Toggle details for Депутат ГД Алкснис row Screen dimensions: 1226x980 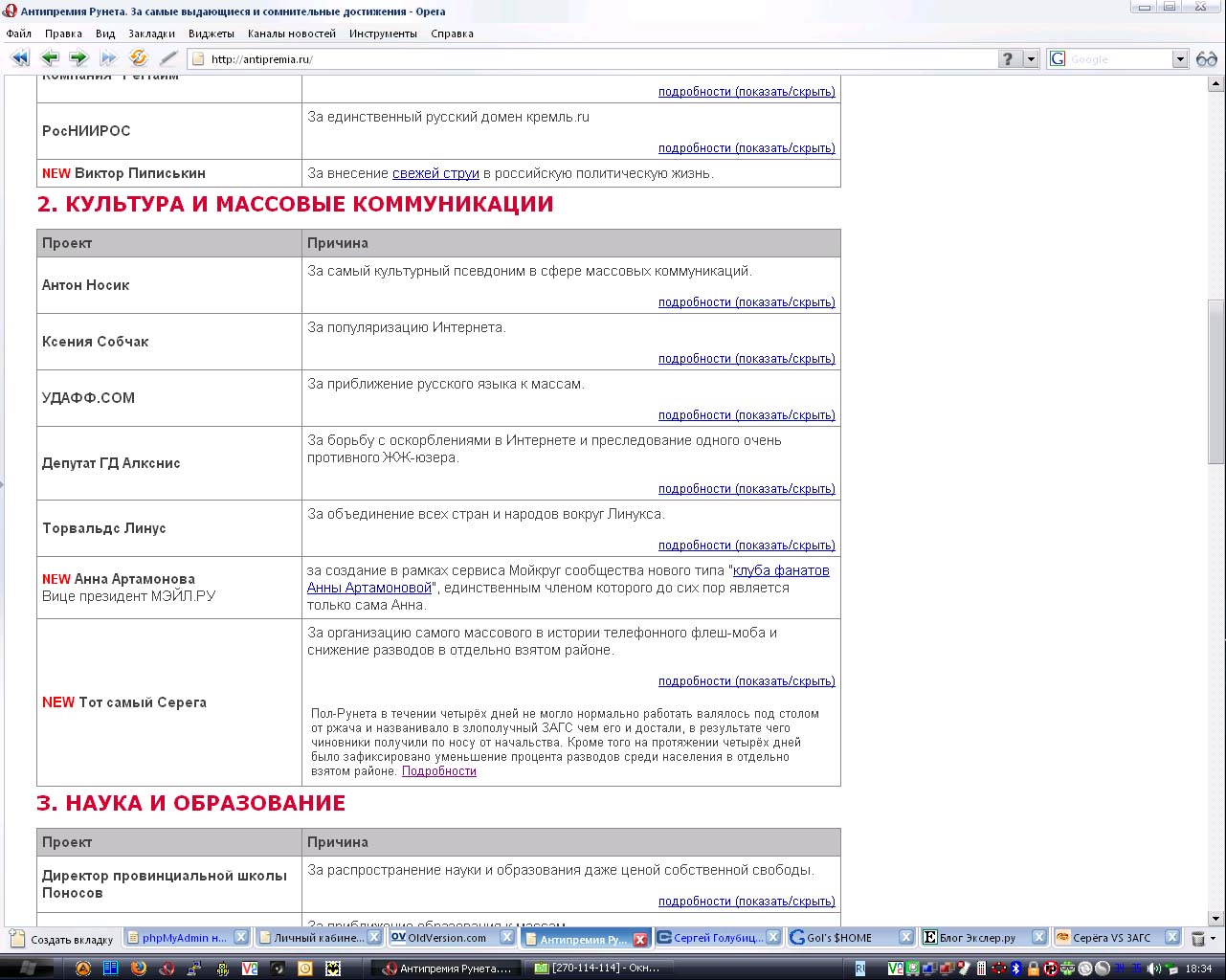[747, 489]
